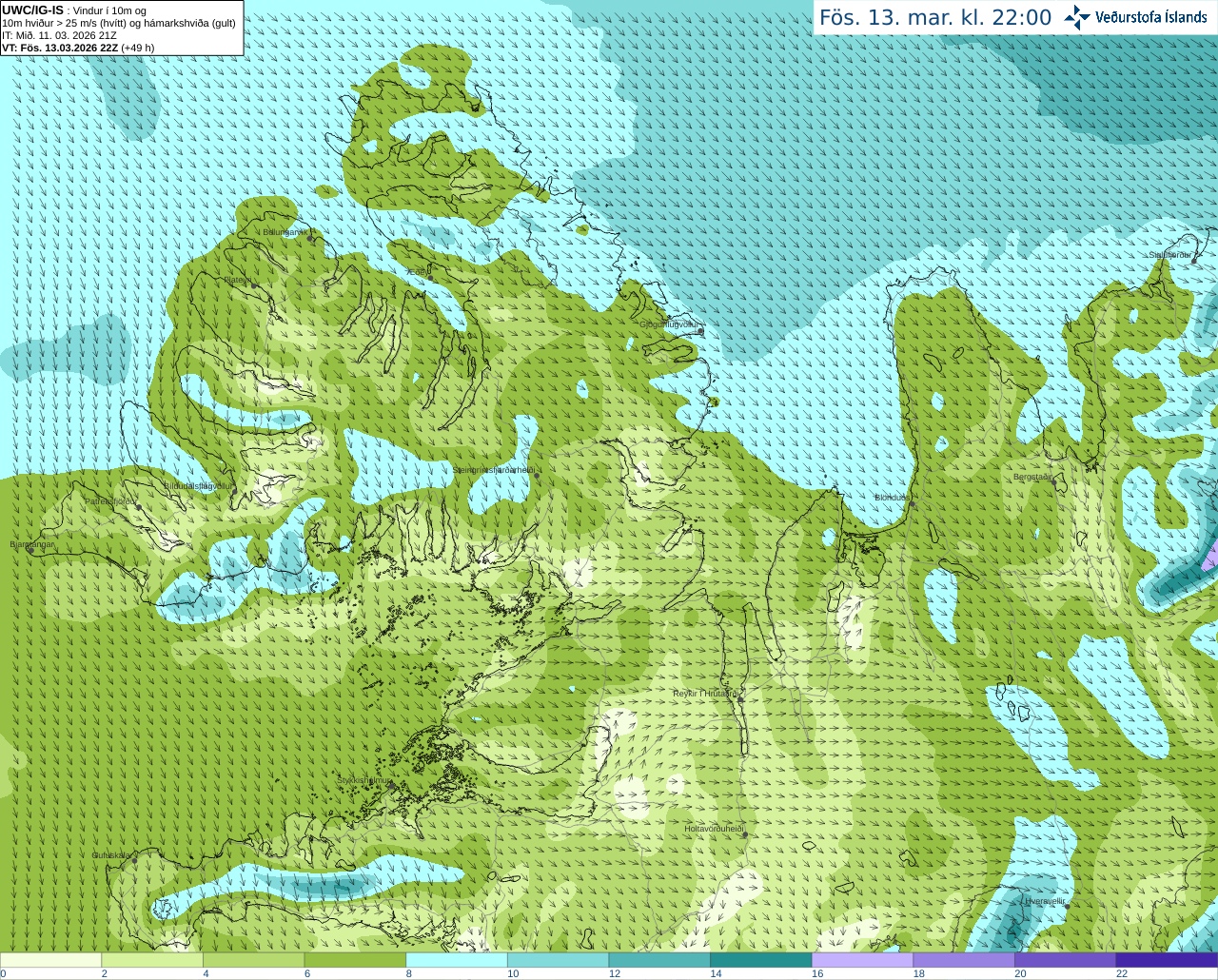Viewport: 1218px width, 980px height.
Task: Click the Bjargtangar station label
Action: pos(32,544)
